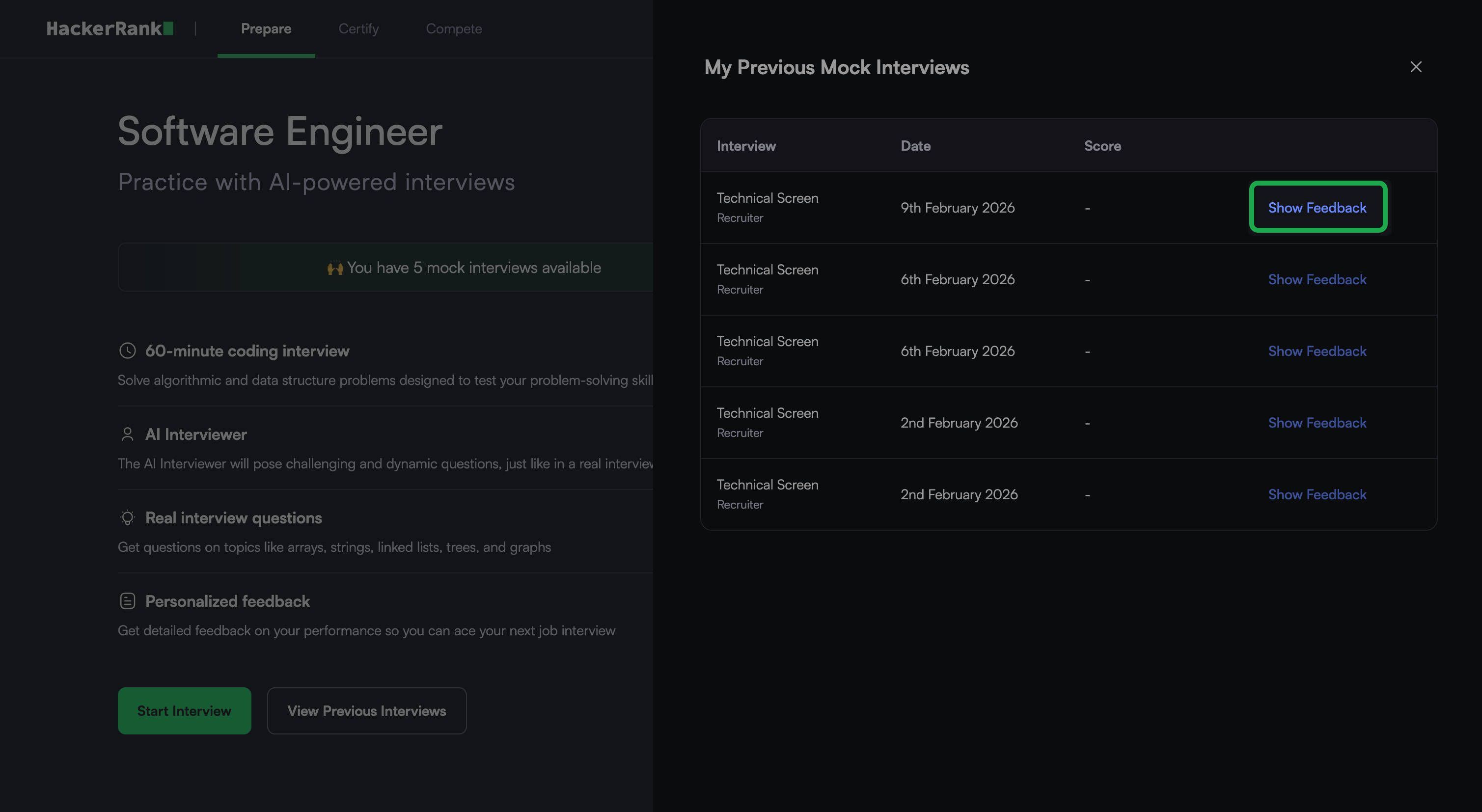Click the mock interviews available banner
This screenshot has height=812, width=1482.
tap(464, 268)
